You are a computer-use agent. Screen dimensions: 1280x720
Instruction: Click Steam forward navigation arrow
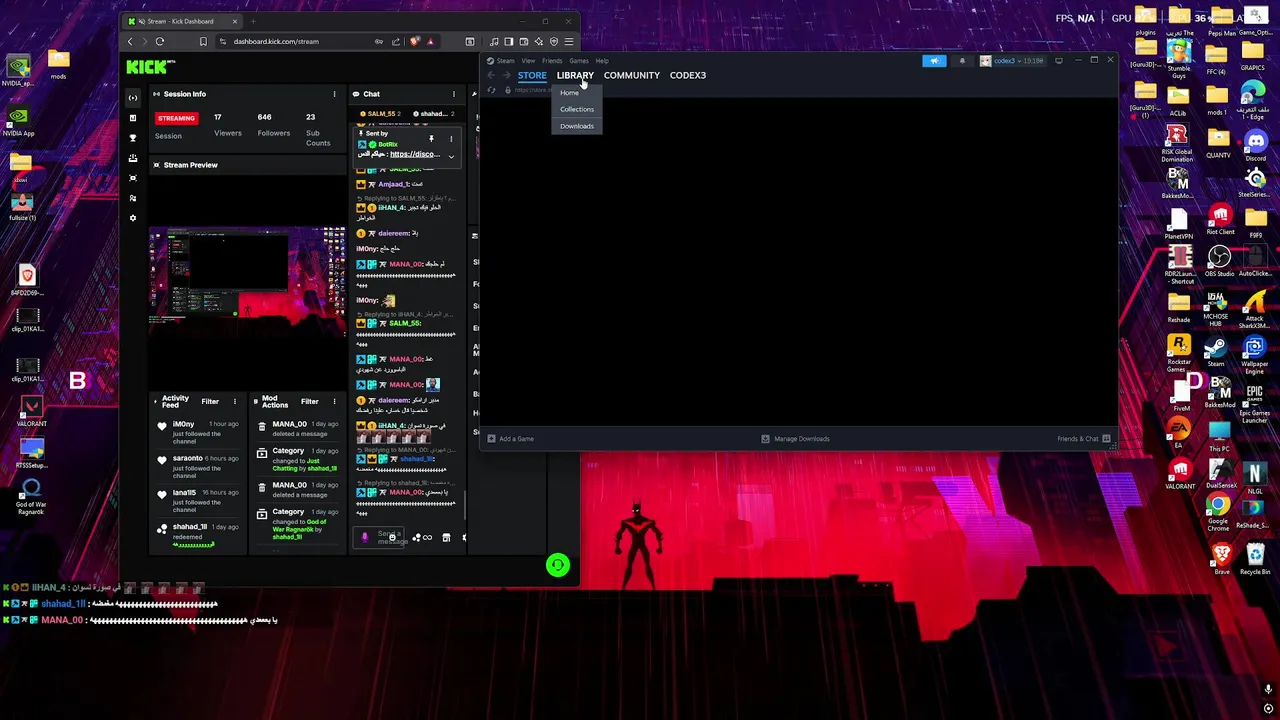tap(506, 75)
